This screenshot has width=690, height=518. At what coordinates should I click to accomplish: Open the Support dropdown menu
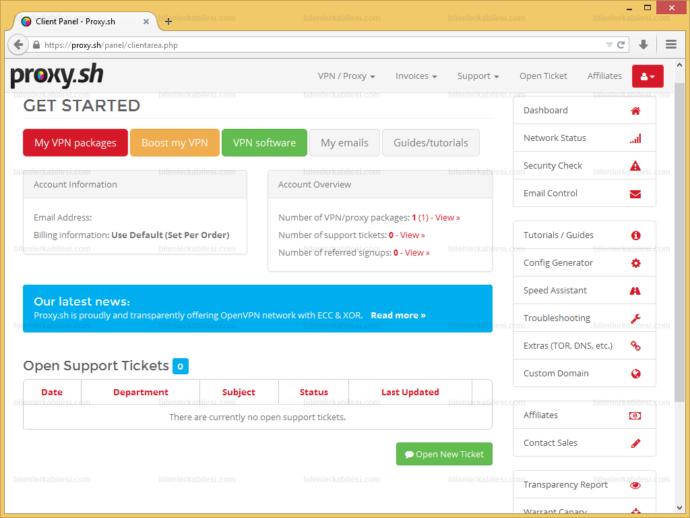pos(478,76)
